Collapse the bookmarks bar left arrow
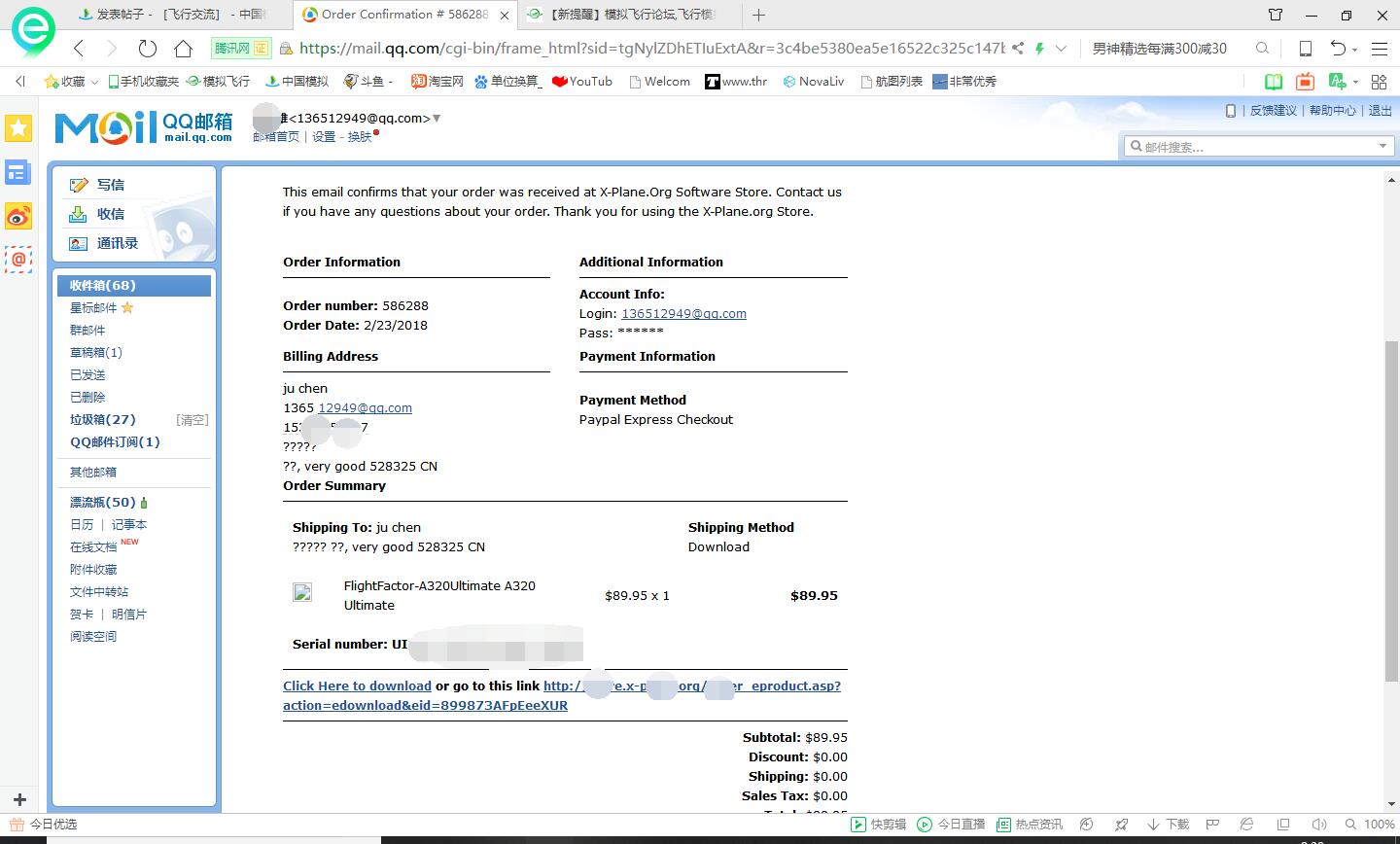 19,82
